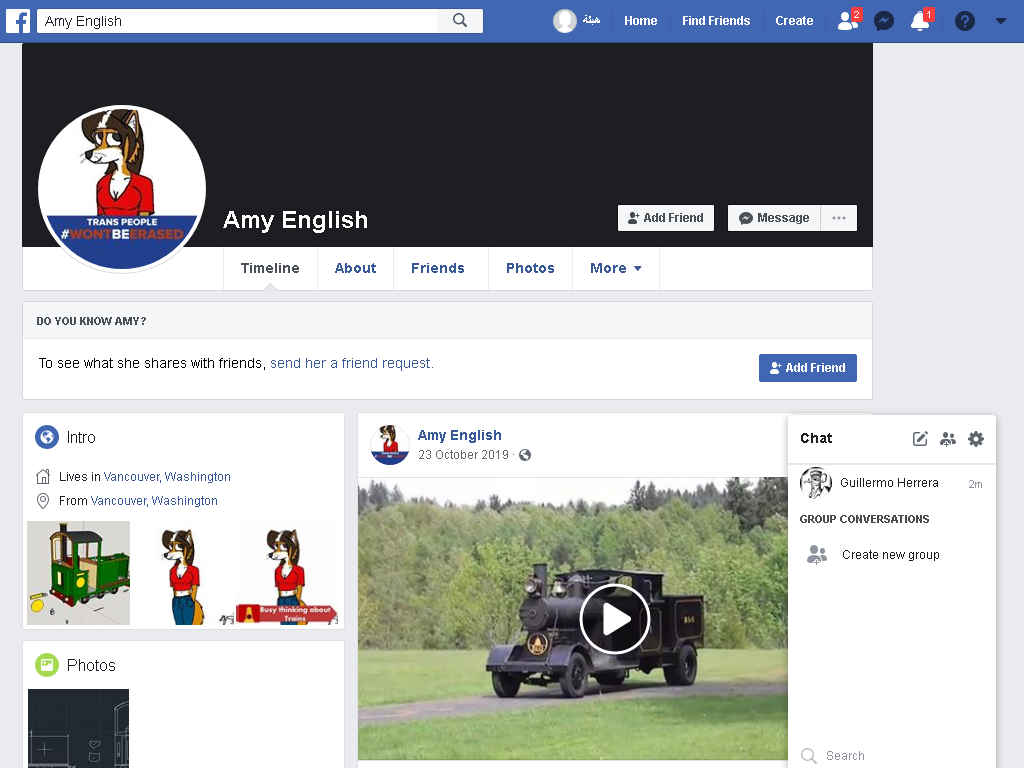Click the create group icon in Chat header
The image size is (1024, 768).
[x=948, y=439]
